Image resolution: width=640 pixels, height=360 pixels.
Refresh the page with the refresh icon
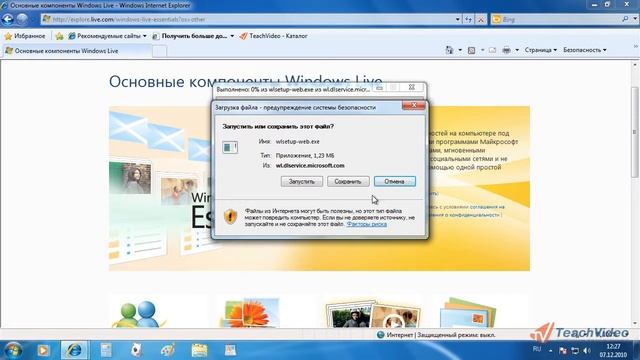pyautogui.click(x=469, y=19)
